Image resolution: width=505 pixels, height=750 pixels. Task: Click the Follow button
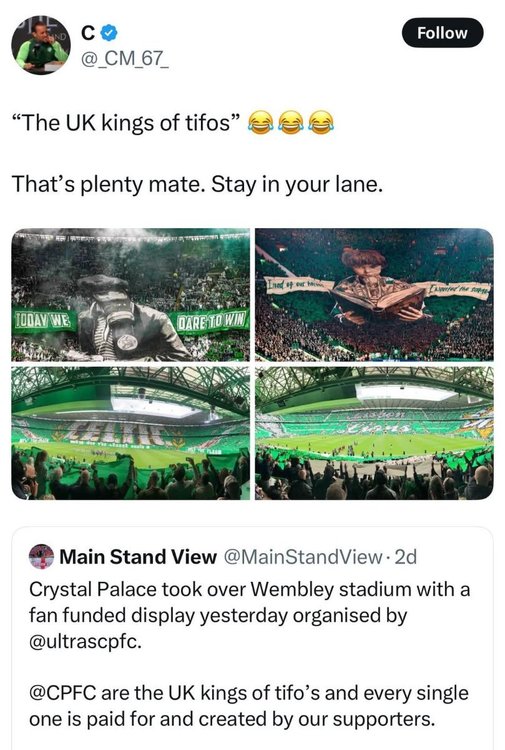click(x=442, y=33)
